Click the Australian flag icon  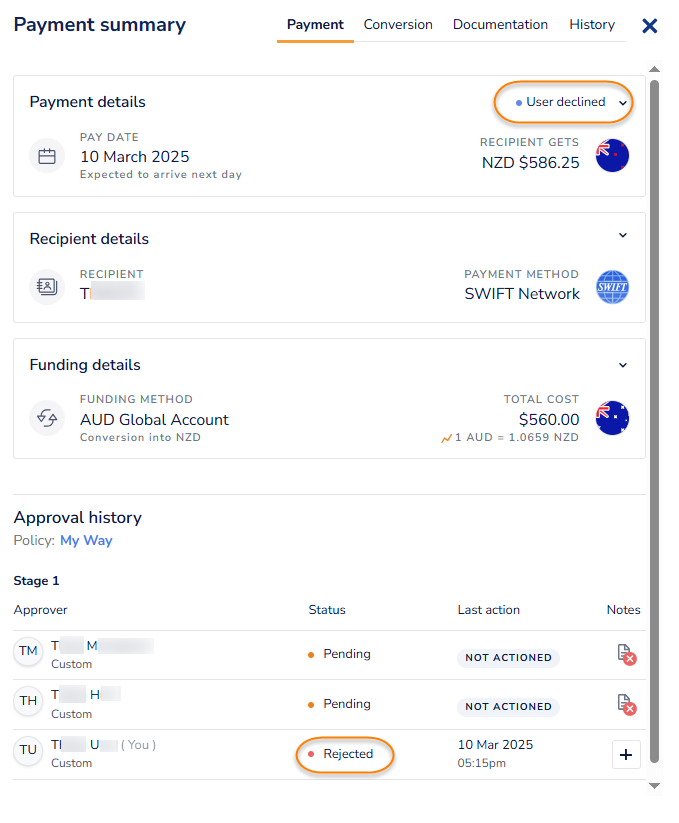(x=612, y=417)
